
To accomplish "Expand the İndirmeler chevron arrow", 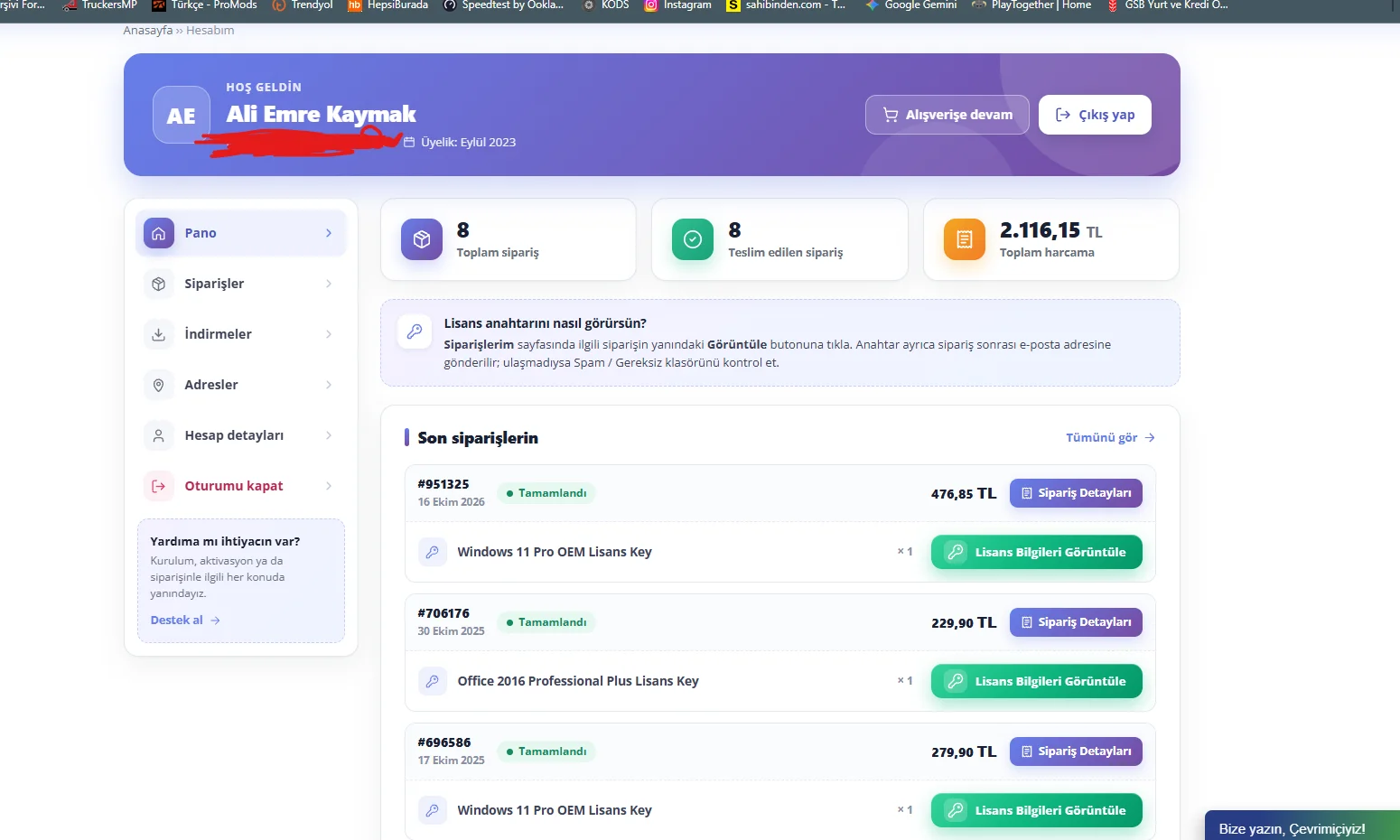I will [x=329, y=334].
